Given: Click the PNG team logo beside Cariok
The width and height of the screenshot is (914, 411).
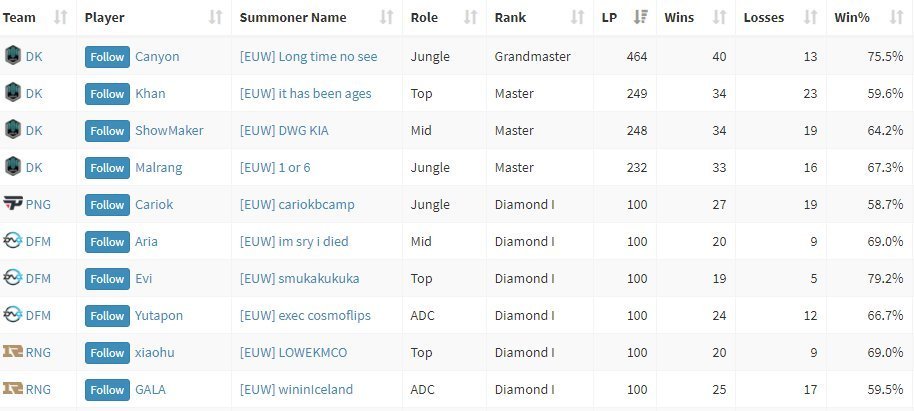Looking at the screenshot, I should [13, 203].
